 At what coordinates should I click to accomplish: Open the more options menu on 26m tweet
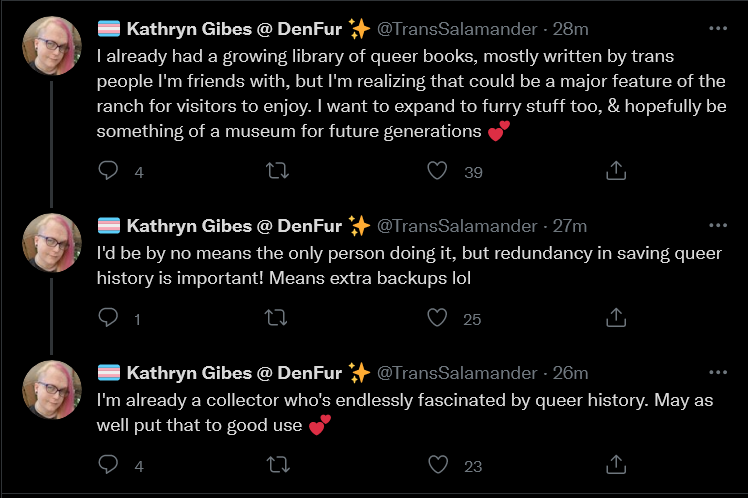pos(718,373)
